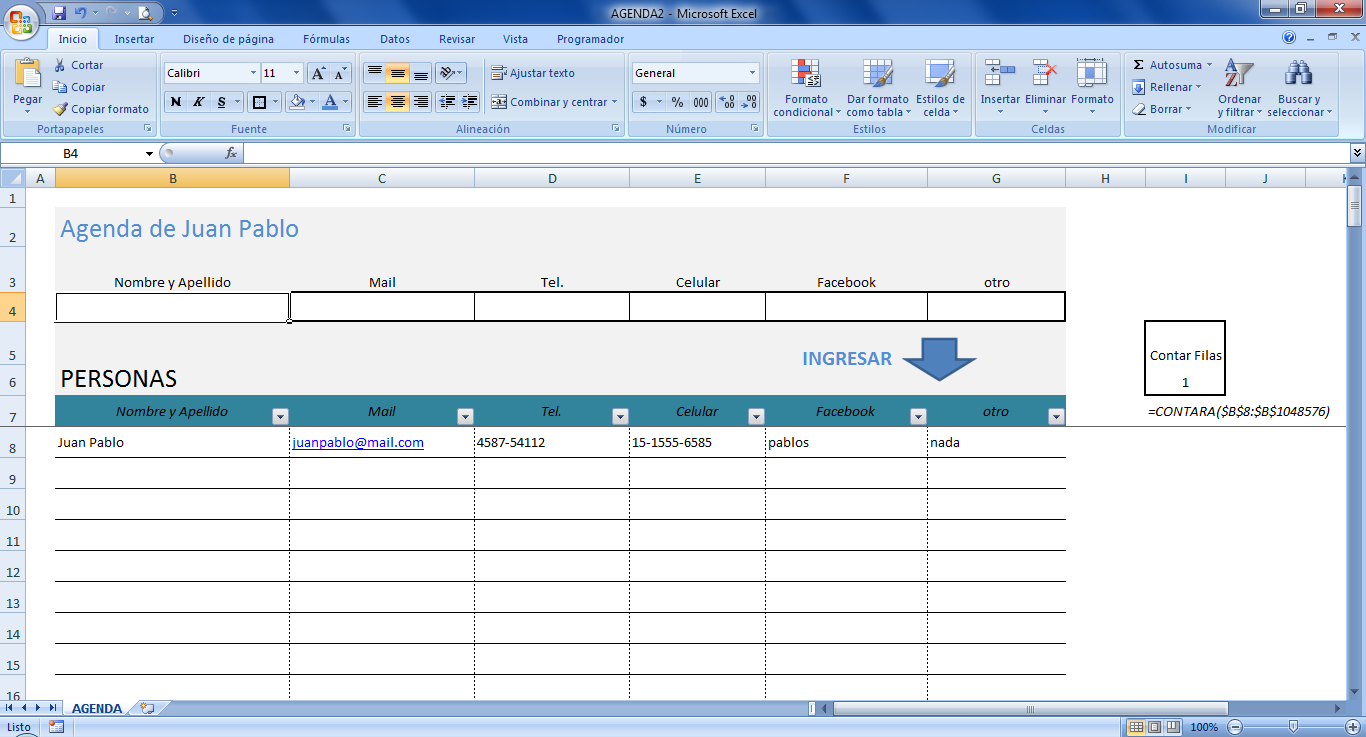
Task: Adjust the zoom slider
Action: coord(1293,727)
